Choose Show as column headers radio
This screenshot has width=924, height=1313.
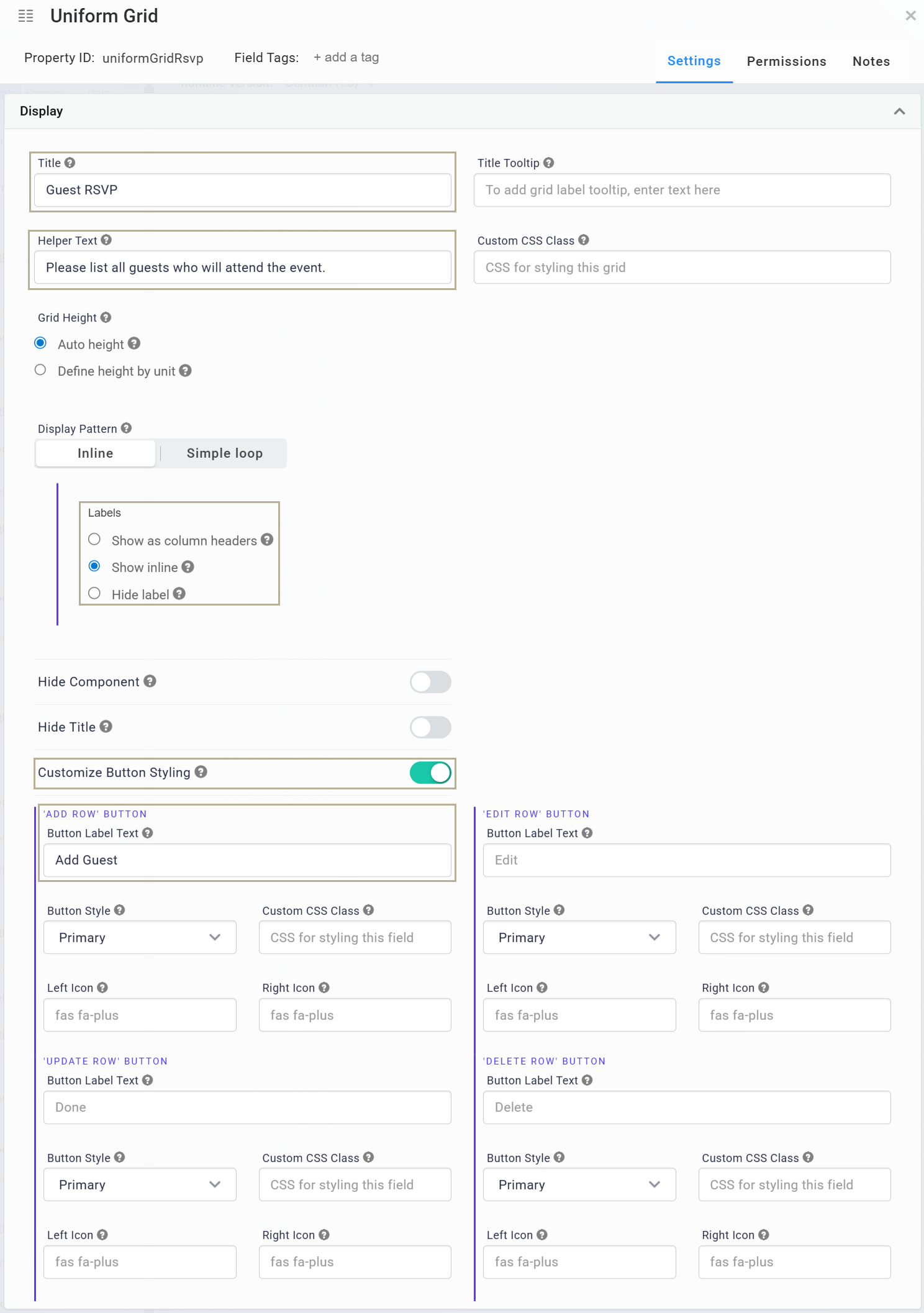click(94, 540)
